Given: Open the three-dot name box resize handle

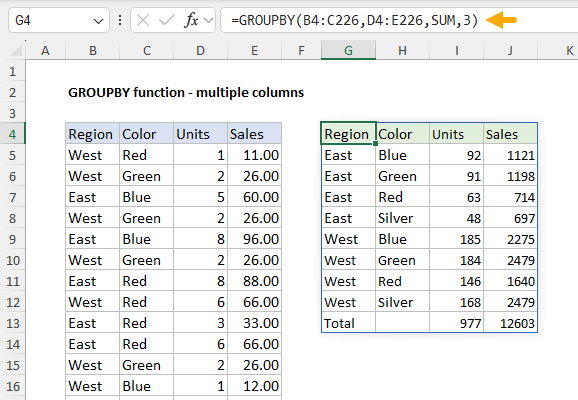Looking at the screenshot, I should point(120,20).
